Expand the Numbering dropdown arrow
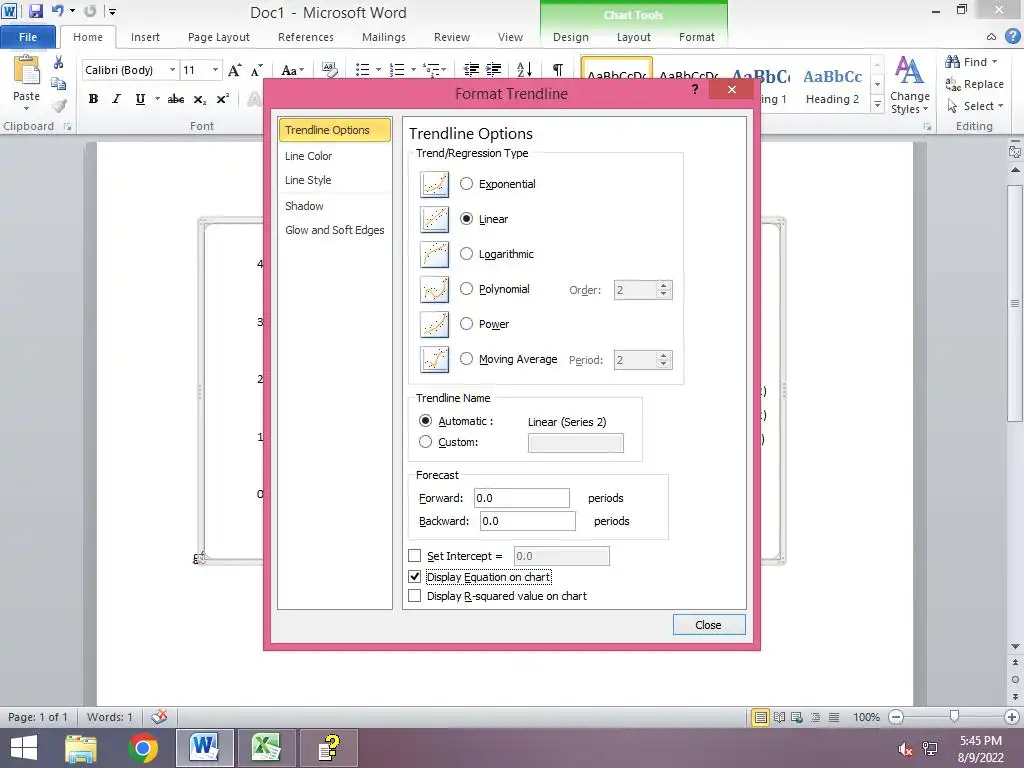This screenshot has height=768, width=1024. (x=413, y=70)
